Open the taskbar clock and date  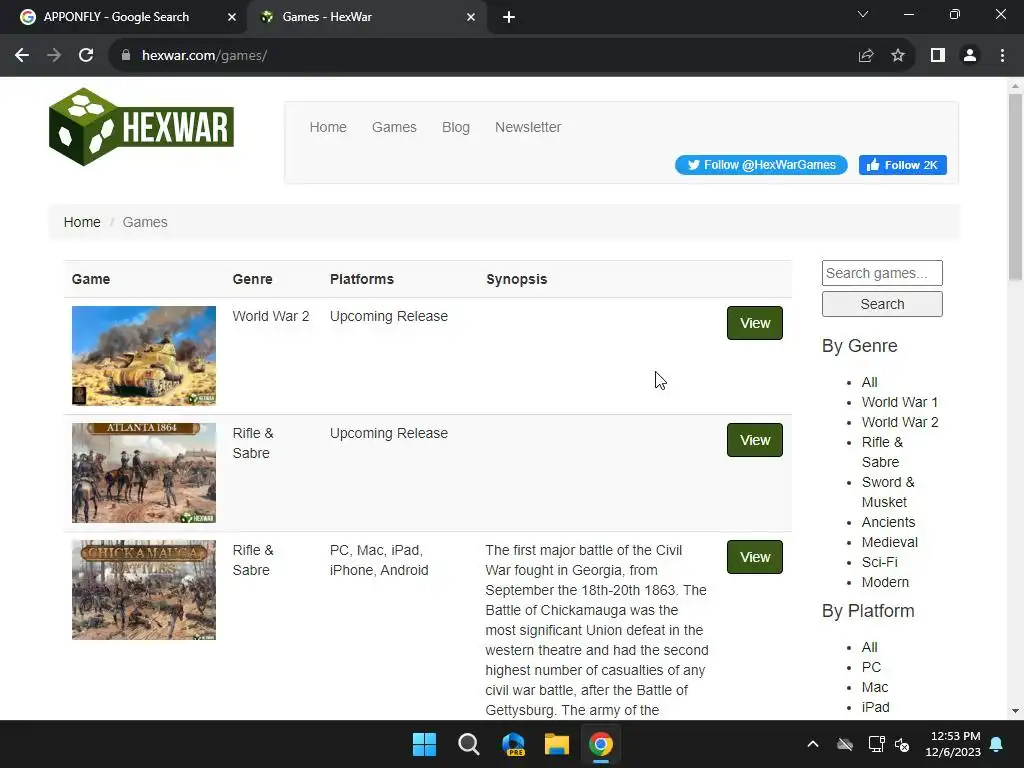click(x=953, y=744)
